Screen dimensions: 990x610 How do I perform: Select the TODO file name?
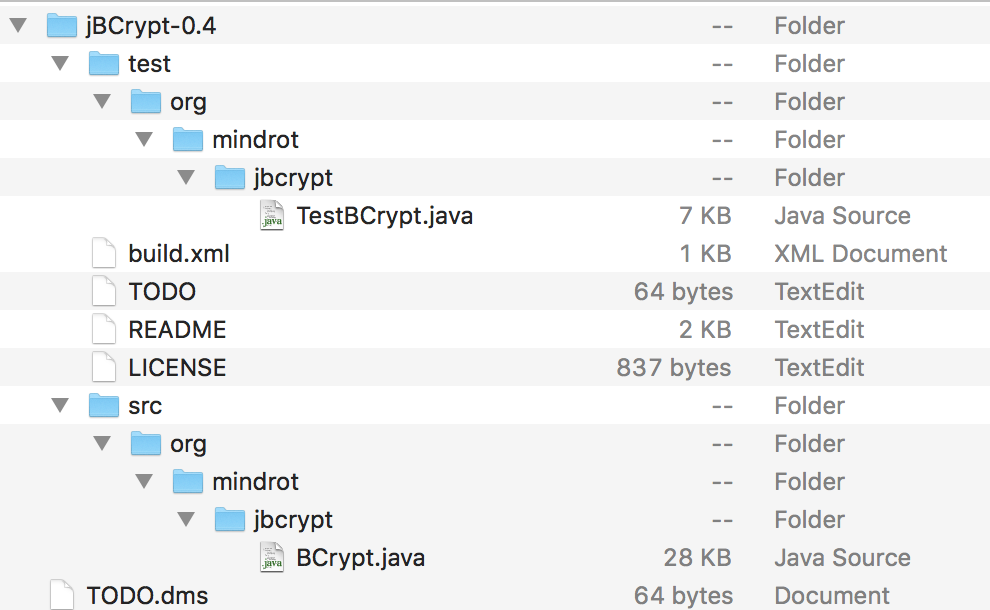(162, 292)
